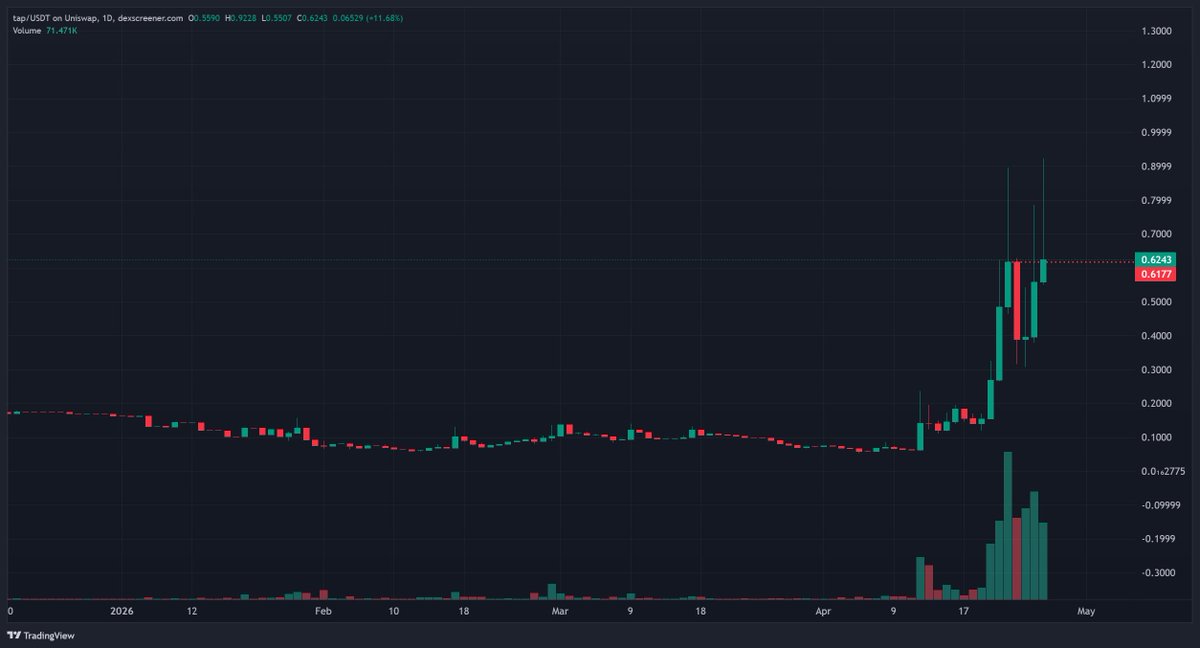Click the 0.7999 price axis label
The width and height of the screenshot is (1200, 648).
1156,201
